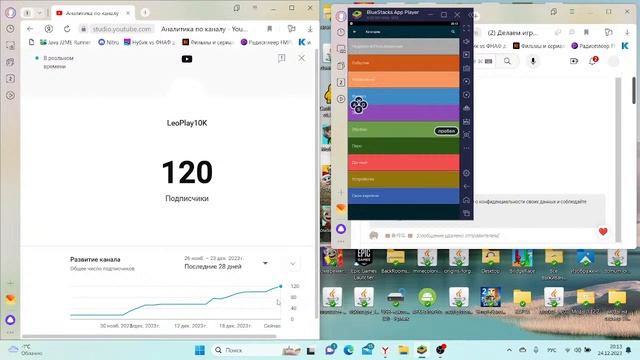The height and width of the screenshot is (360, 640).
Task: Open Microsoft Edge from the taskbar
Action: tap(348, 350)
